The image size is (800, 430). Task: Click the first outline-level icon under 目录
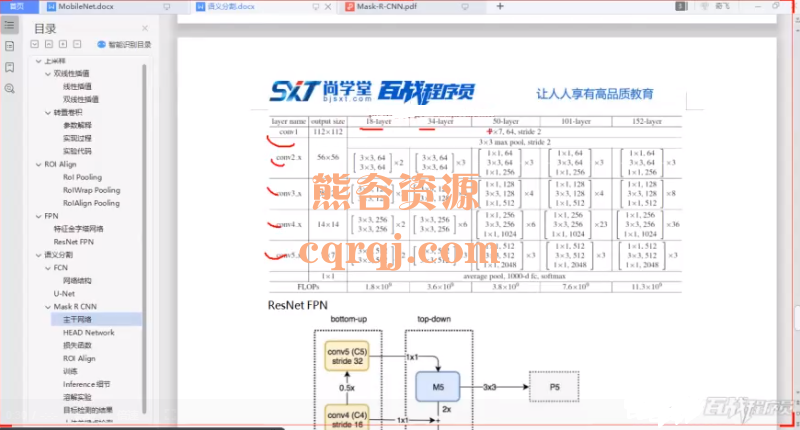click(34, 44)
